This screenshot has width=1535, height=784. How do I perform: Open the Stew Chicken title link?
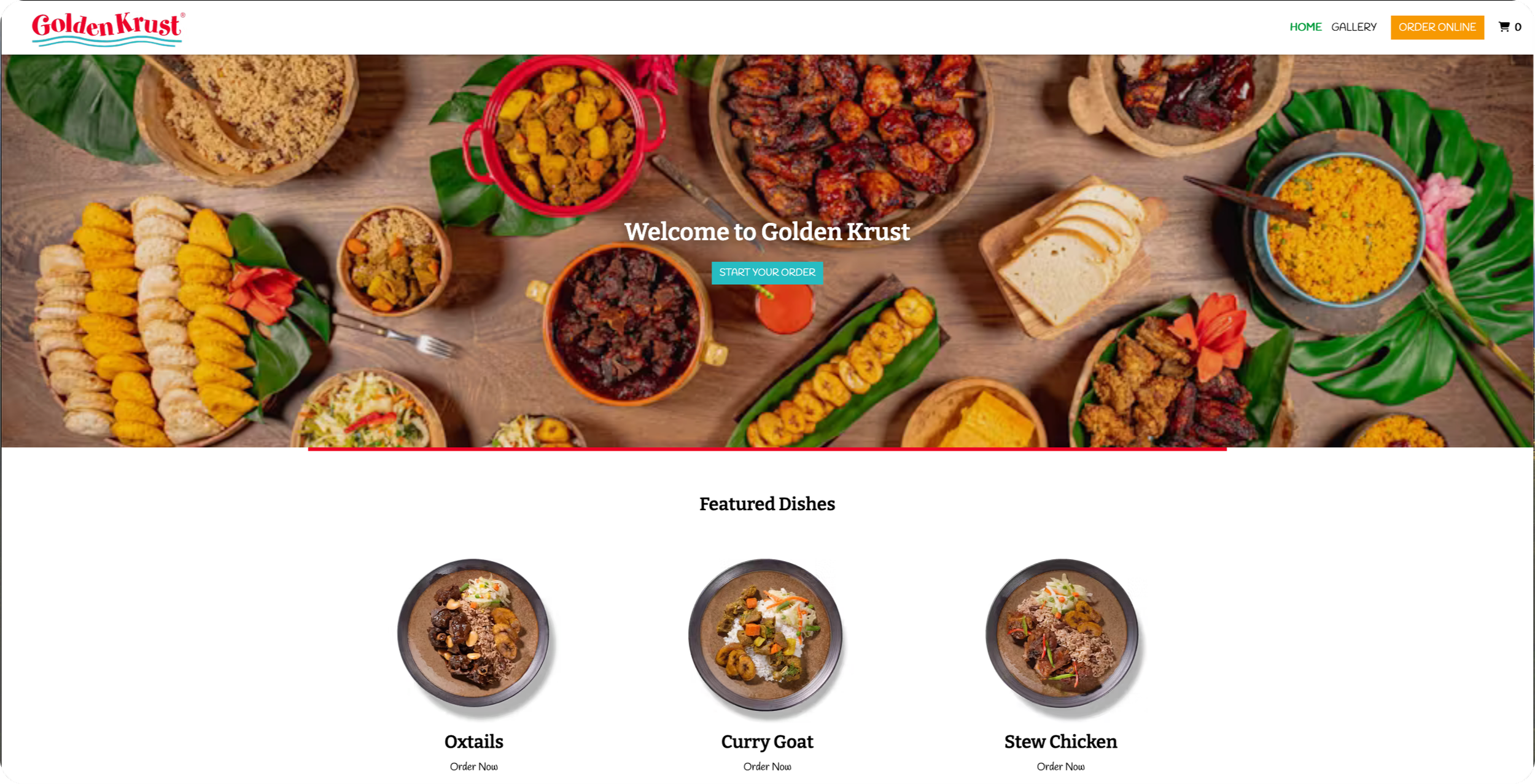tap(1060, 742)
